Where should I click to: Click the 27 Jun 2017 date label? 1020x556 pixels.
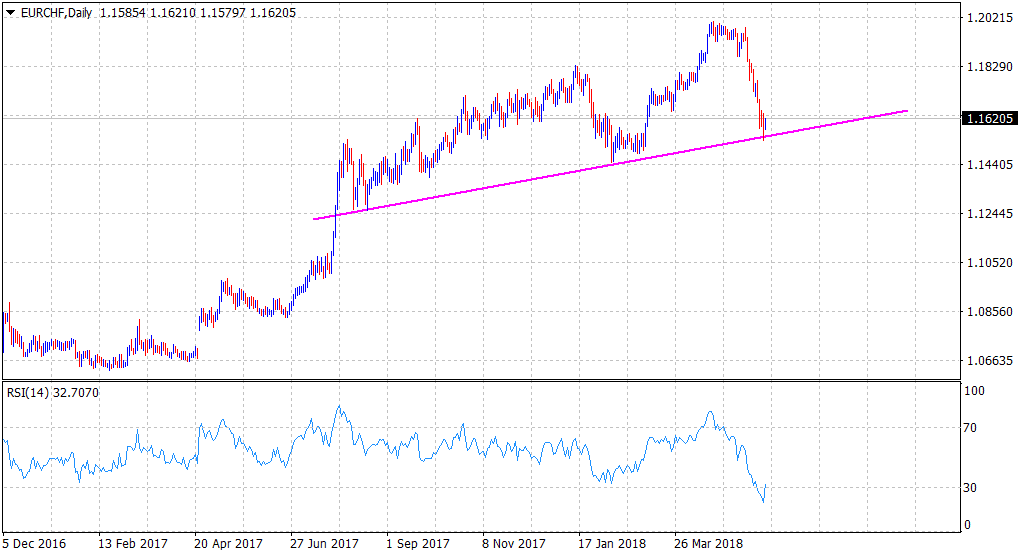[324, 543]
